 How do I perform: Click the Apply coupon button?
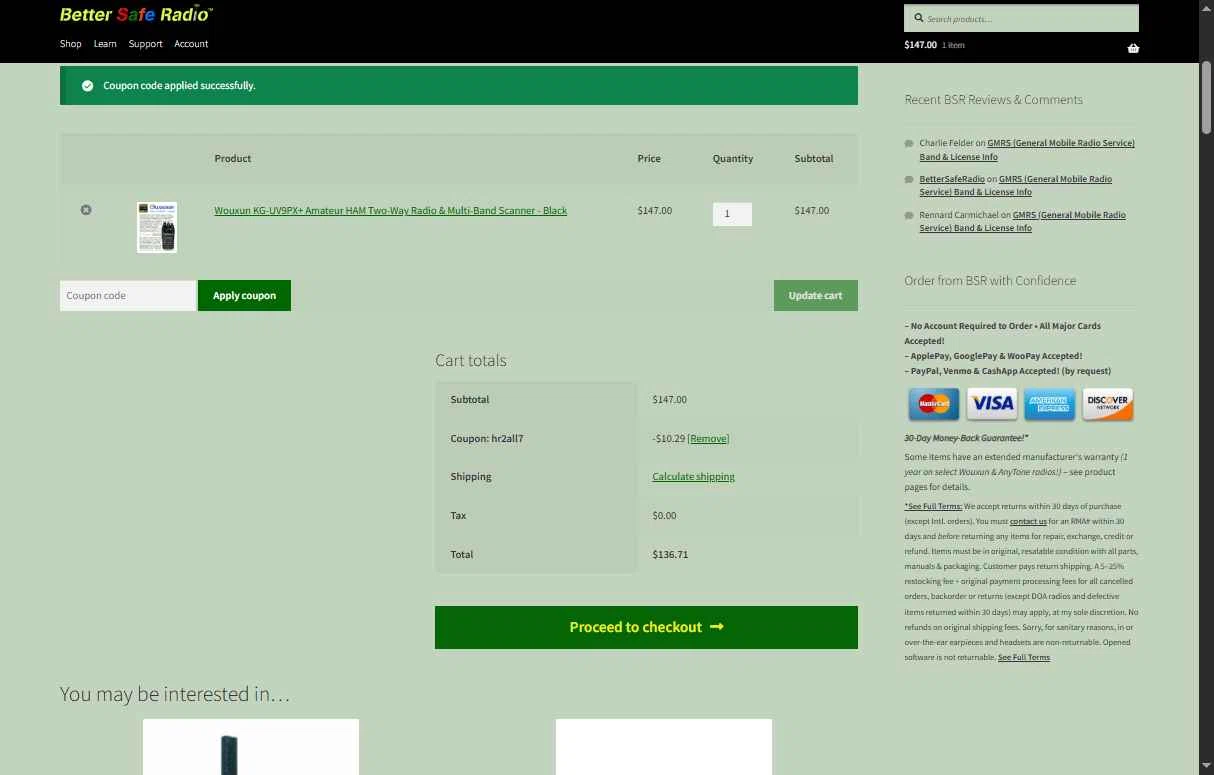[244, 296]
